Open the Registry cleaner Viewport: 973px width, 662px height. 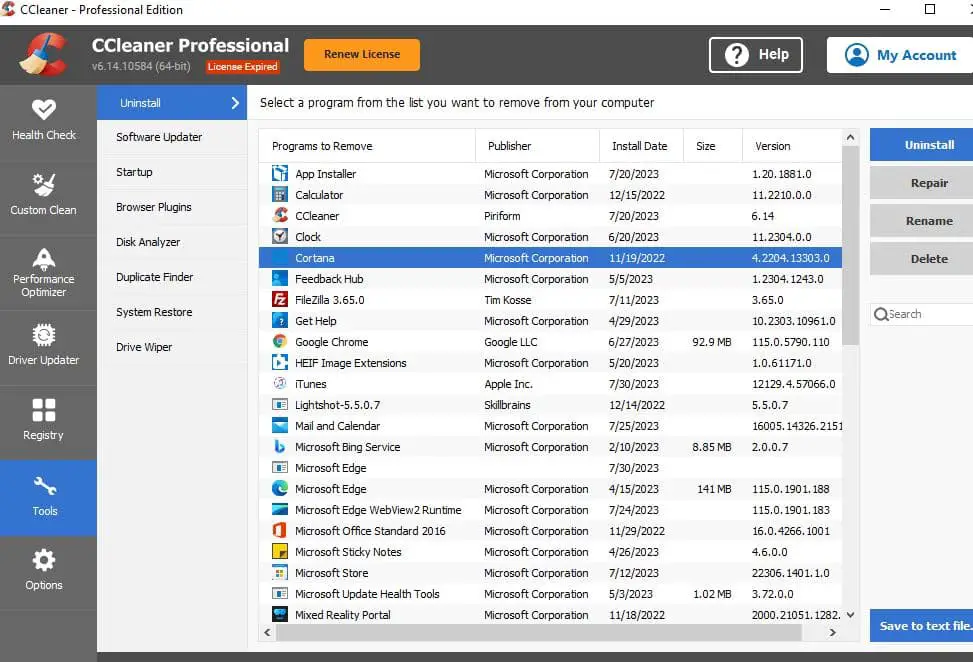(44, 420)
